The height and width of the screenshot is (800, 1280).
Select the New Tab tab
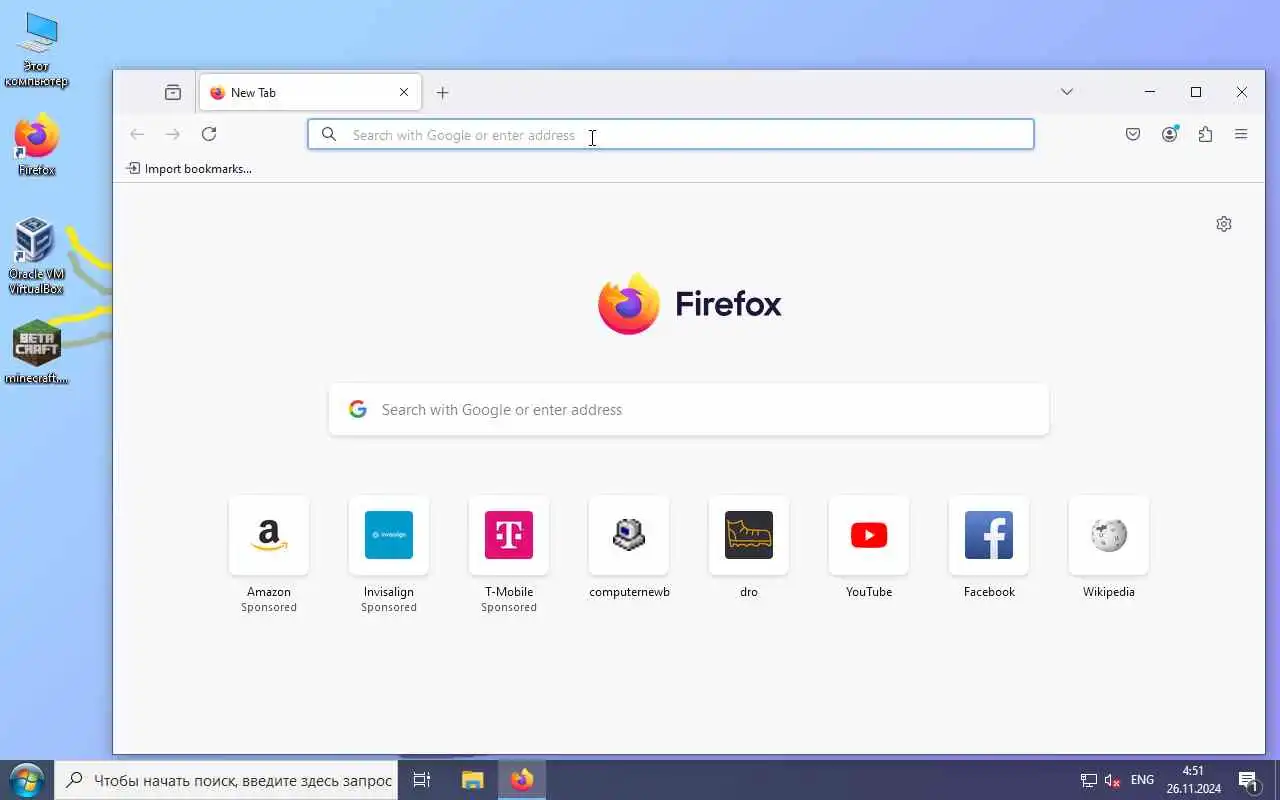click(310, 92)
